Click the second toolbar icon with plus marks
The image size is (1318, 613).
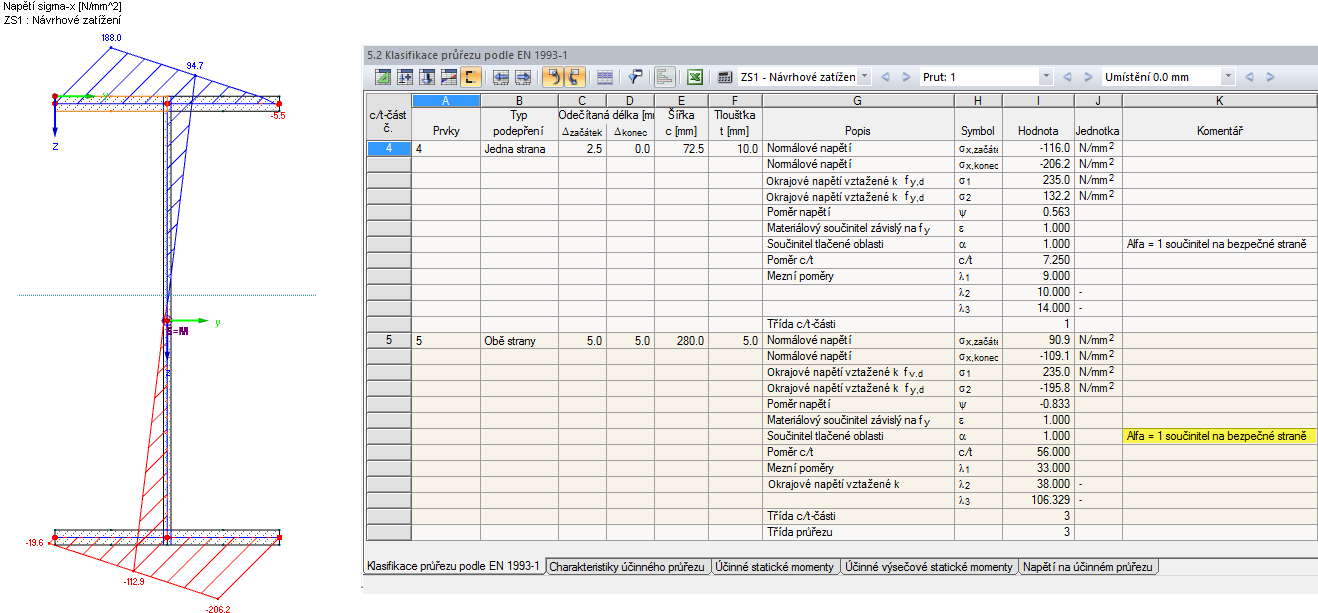[405, 77]
